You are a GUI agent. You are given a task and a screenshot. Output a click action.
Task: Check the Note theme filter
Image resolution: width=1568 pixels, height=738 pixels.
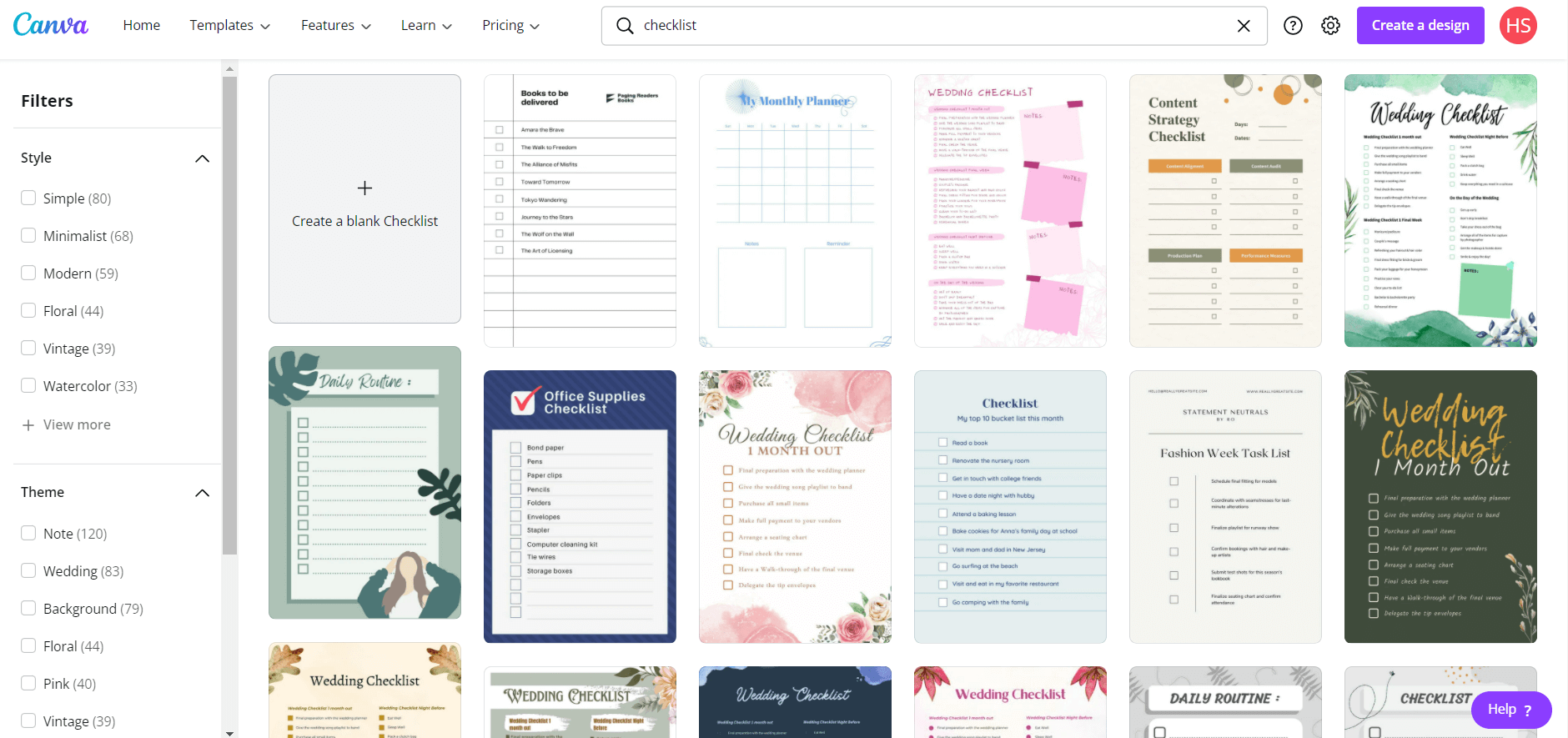(28, 533)
